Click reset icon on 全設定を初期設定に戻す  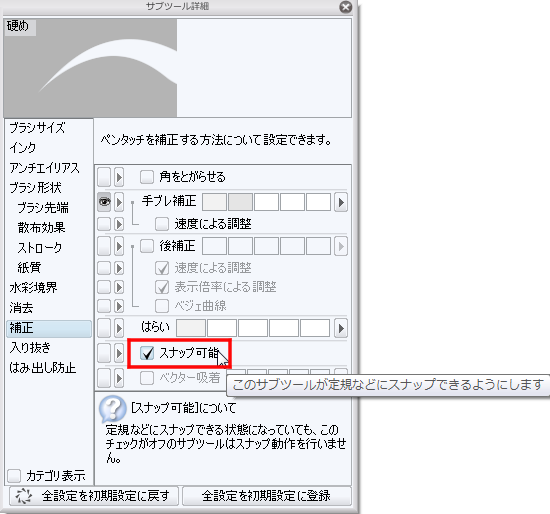pyautogui.click(x=24, y=496)
